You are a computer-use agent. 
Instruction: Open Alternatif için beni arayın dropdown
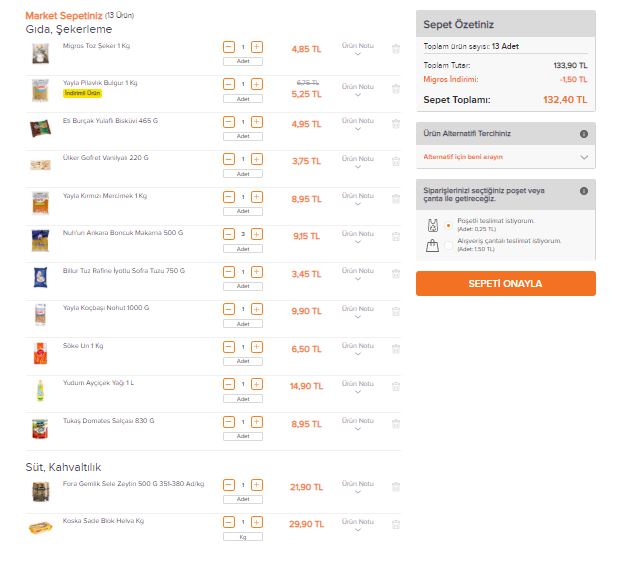[x=506, y=157]
